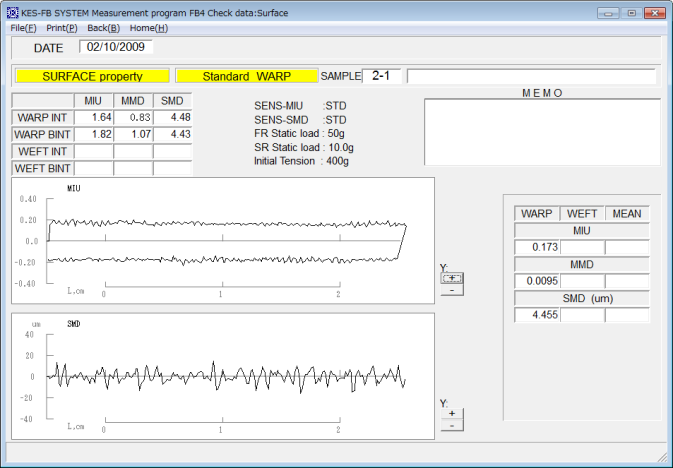Screen dimensions: 673x468
Task: Open the File menu
Action: (x=23, y=28)
